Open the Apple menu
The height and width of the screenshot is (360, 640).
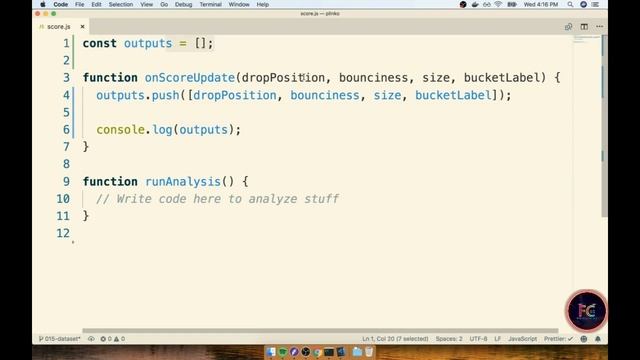tap(43, 4)
